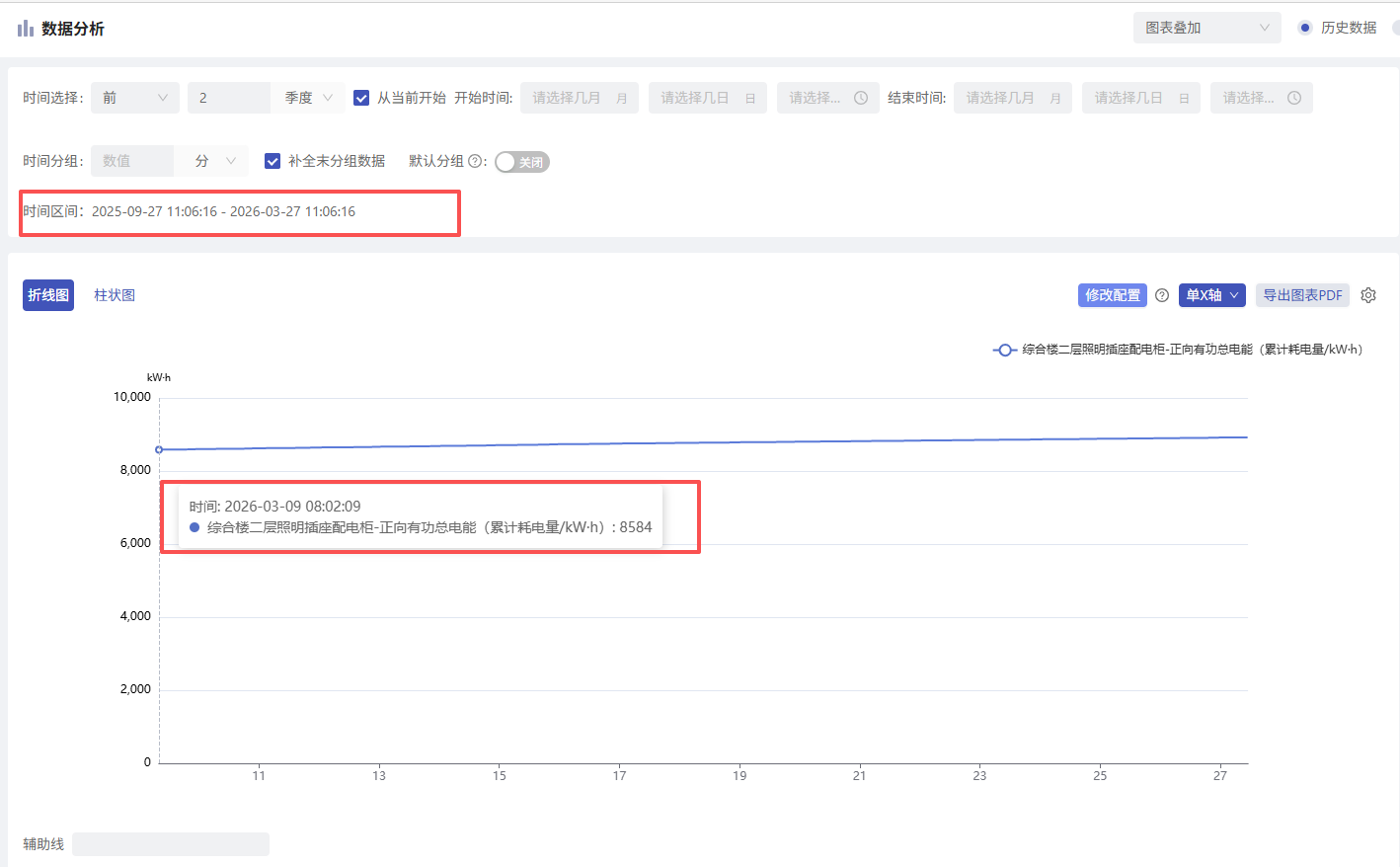Click clock icon in end time picker
The height and width of the screenshot is (867, 1400).
coord(1293,98)
